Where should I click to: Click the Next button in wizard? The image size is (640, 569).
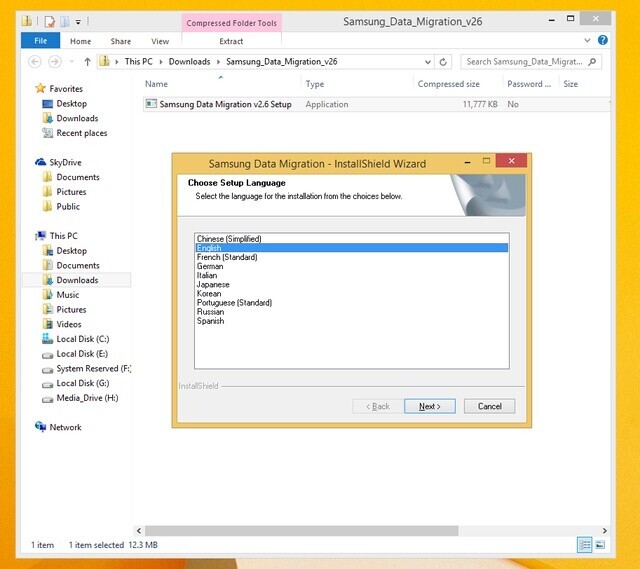click(429, 406)
